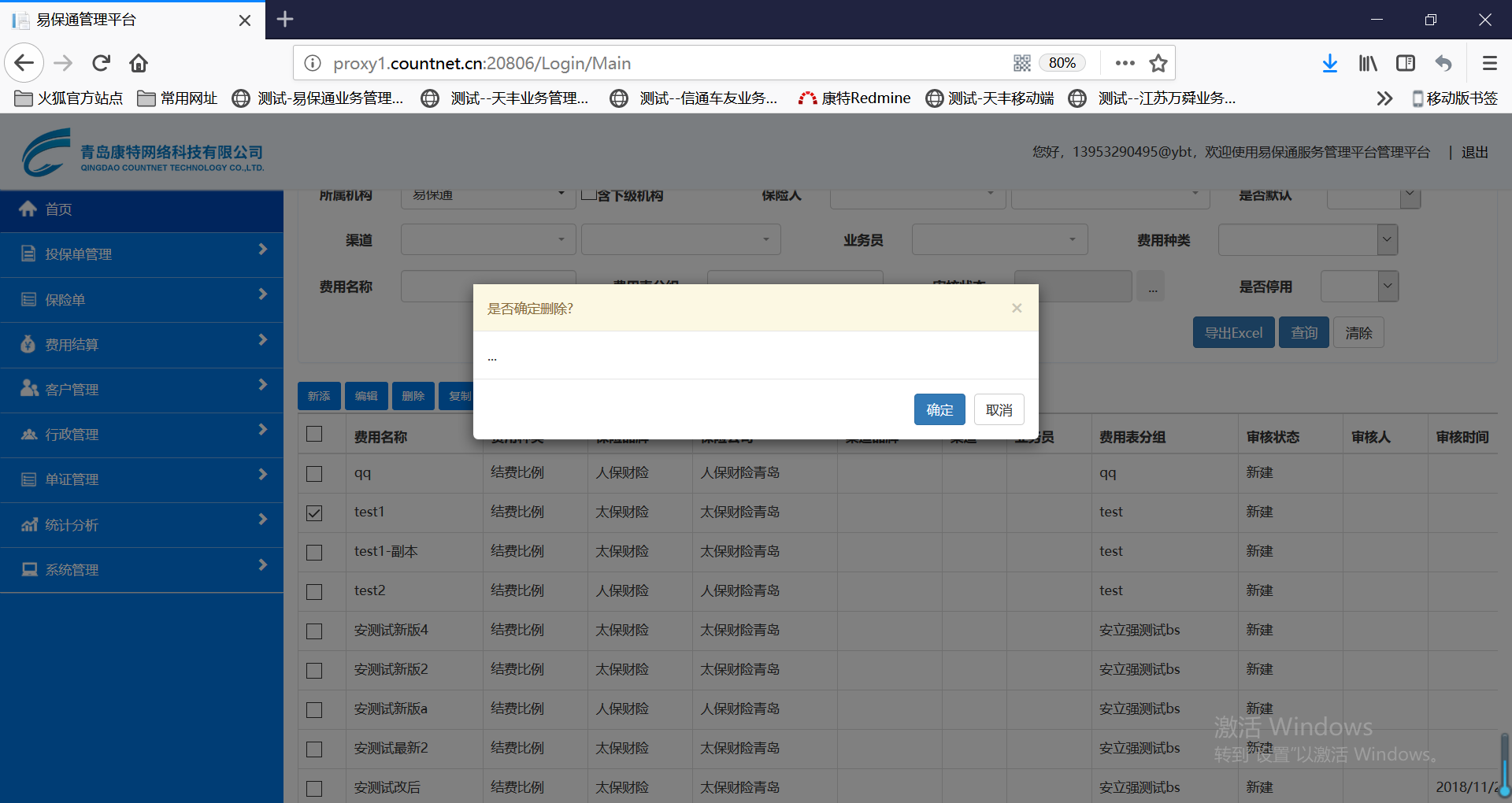The width and height of the screenshot is (1512, 803).
Task: Open the Firefox library icon
Action: click(1368, 63)
